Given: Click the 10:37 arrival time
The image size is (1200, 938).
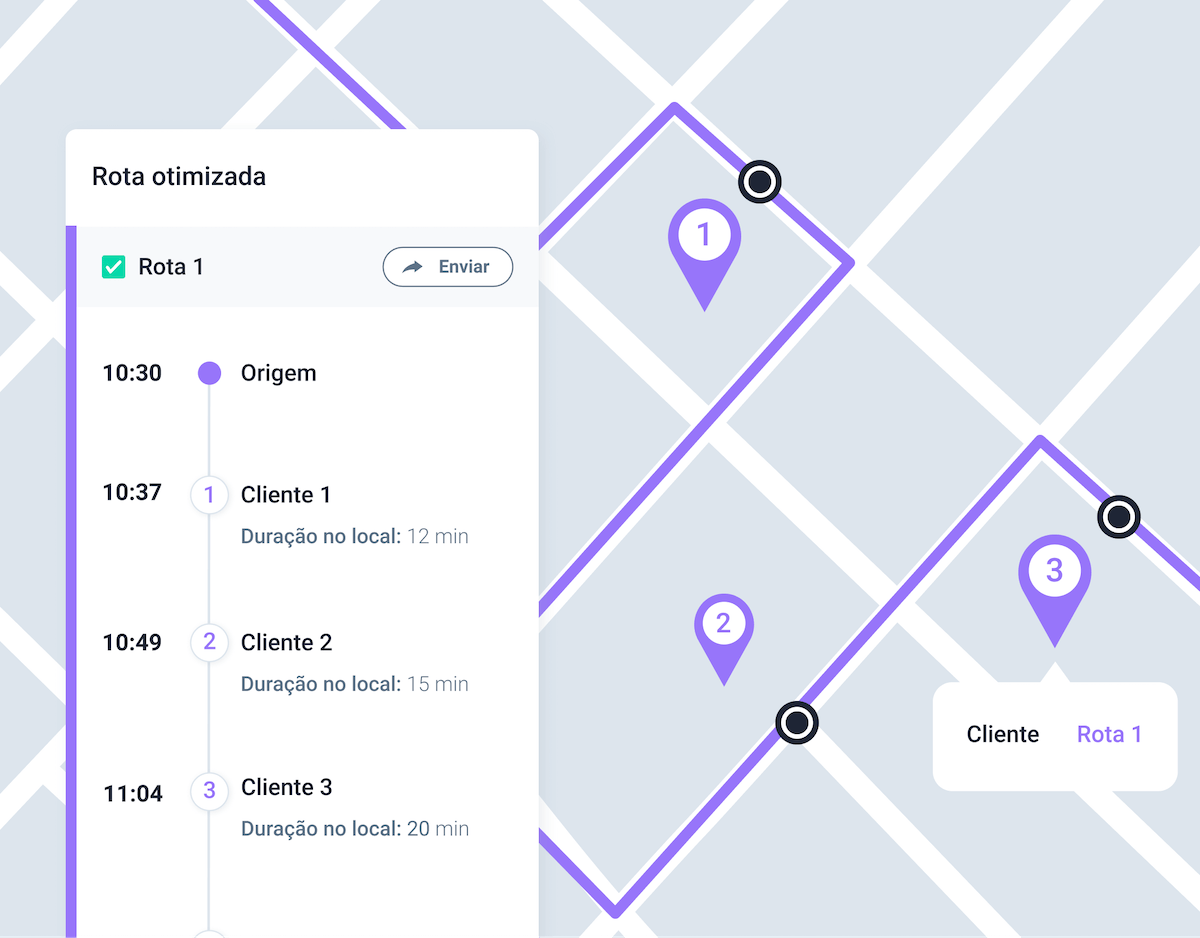Looking at the screenshot, I should click(x=132, y=492).
